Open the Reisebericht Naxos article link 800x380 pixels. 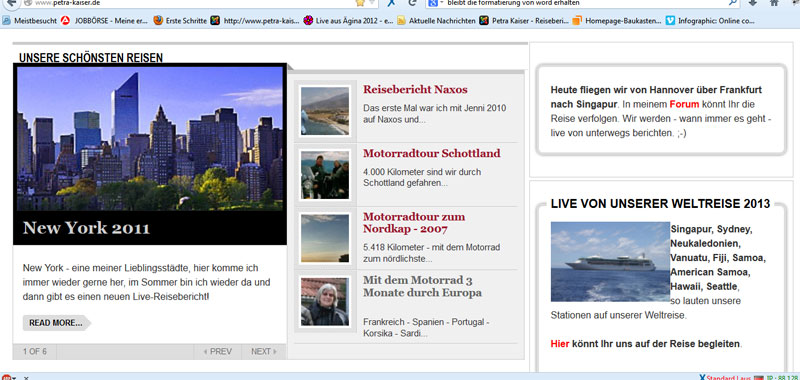[415, 90]
